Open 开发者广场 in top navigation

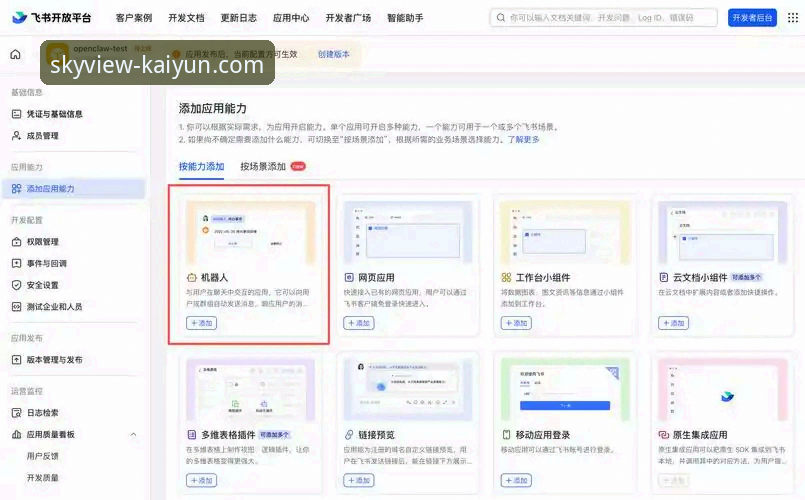click(348, 18)
